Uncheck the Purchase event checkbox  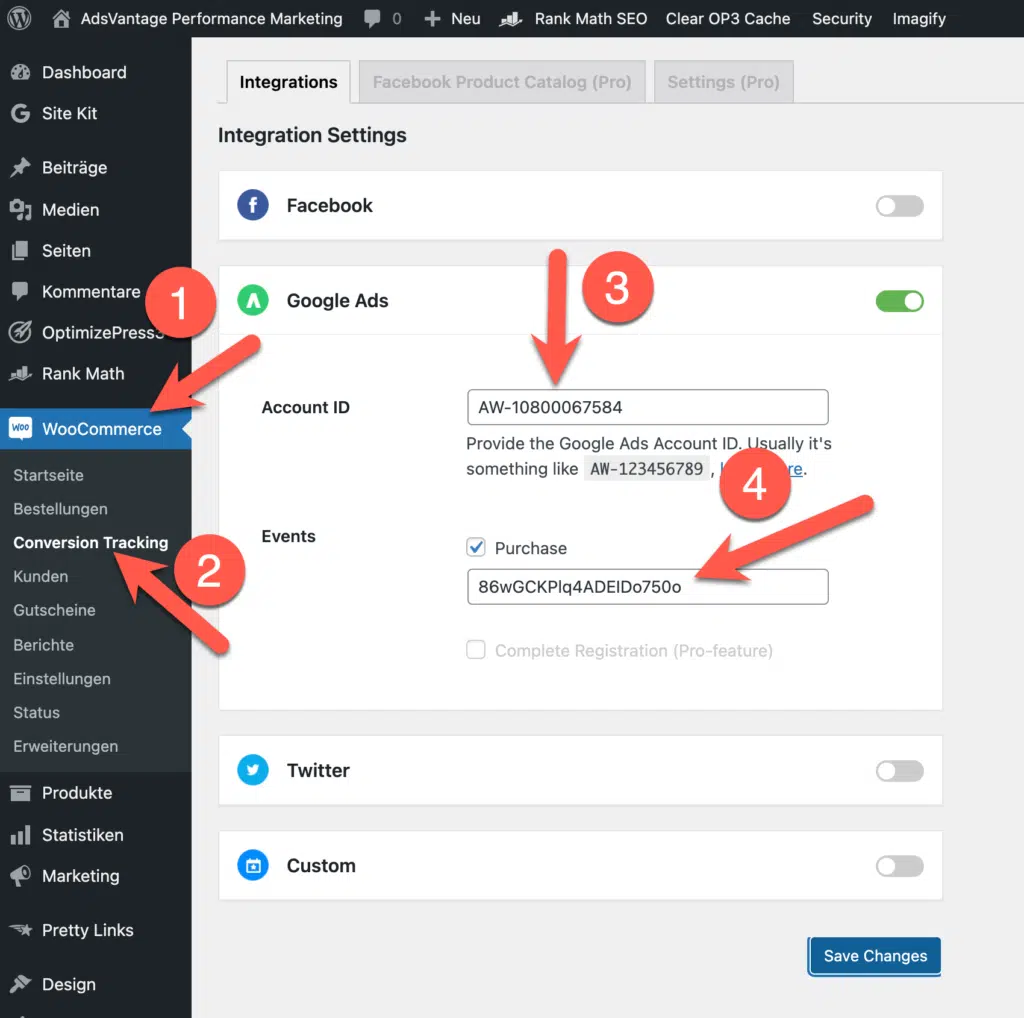point(476,547)
